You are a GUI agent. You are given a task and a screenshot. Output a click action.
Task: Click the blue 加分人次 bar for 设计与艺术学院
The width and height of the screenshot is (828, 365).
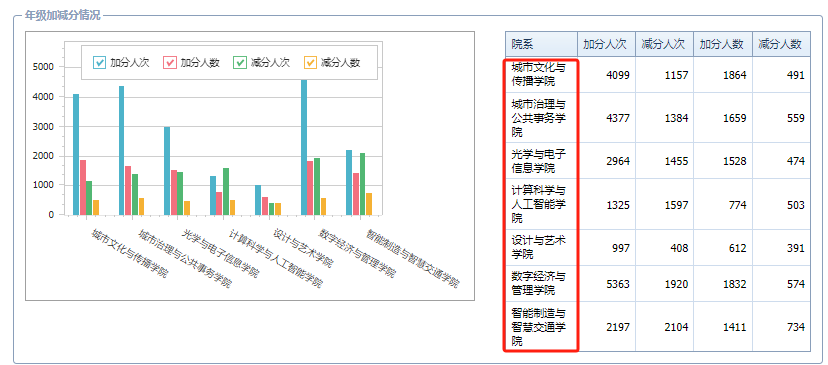click(x=258, y=200)
